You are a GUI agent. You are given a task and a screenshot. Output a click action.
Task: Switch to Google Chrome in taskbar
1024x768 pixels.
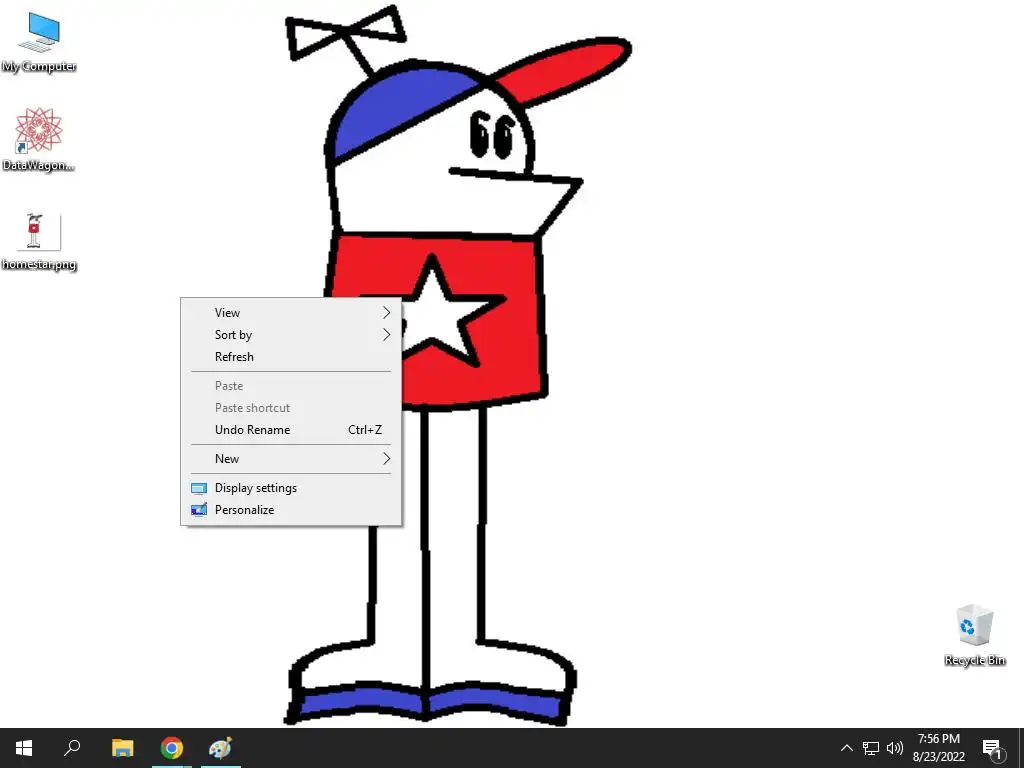[x=172, y=748]
